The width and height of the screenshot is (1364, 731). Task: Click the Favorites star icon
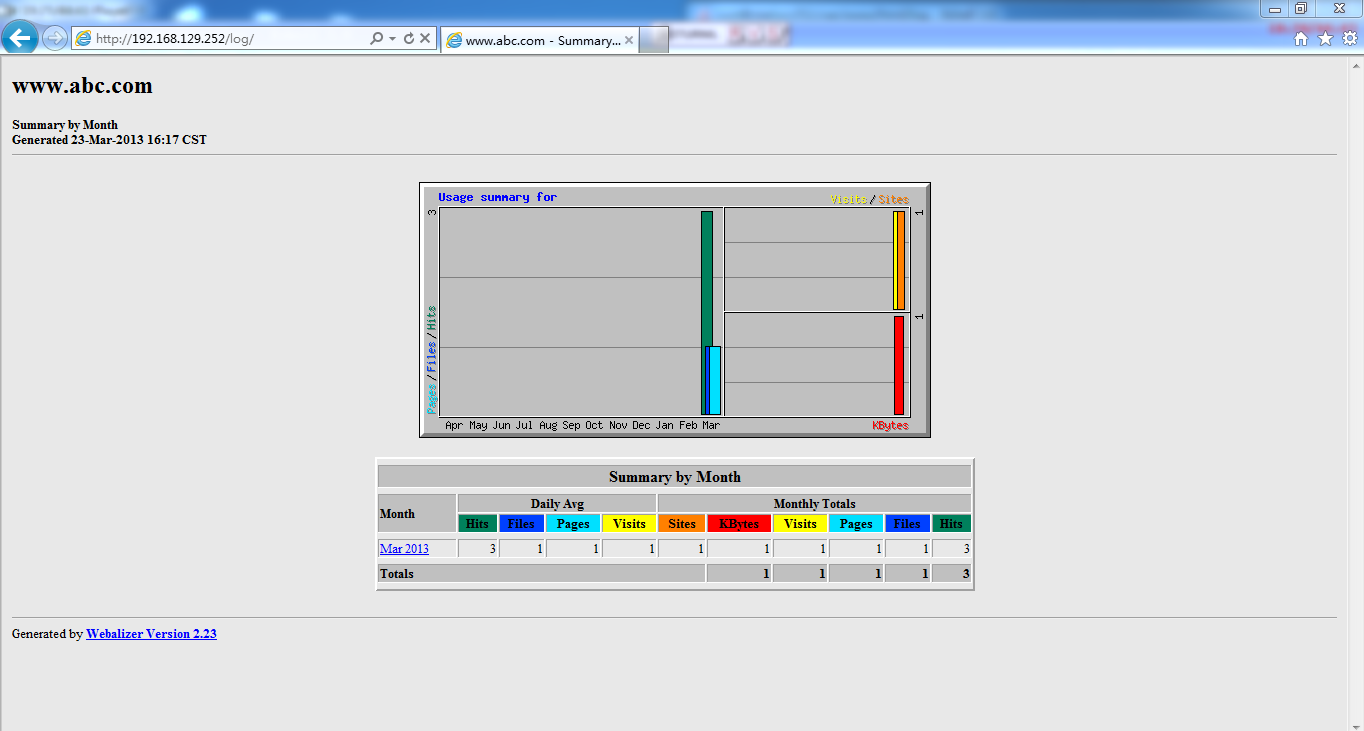pos(1325,39)
